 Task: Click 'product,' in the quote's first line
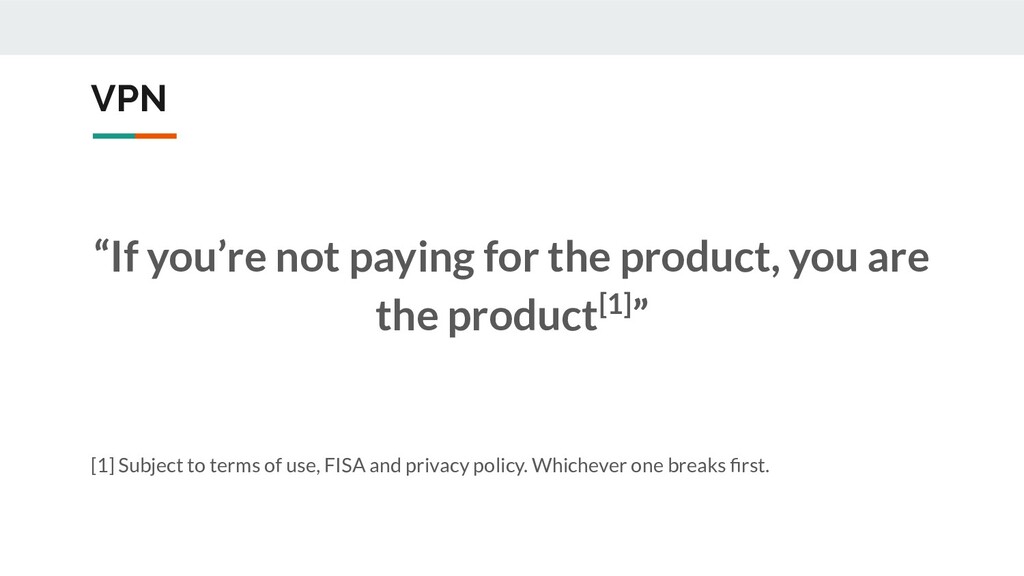700,259
